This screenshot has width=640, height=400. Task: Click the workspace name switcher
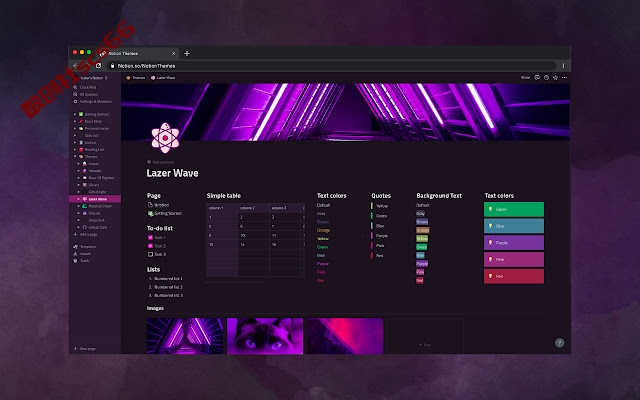click(x=92, y=78)
